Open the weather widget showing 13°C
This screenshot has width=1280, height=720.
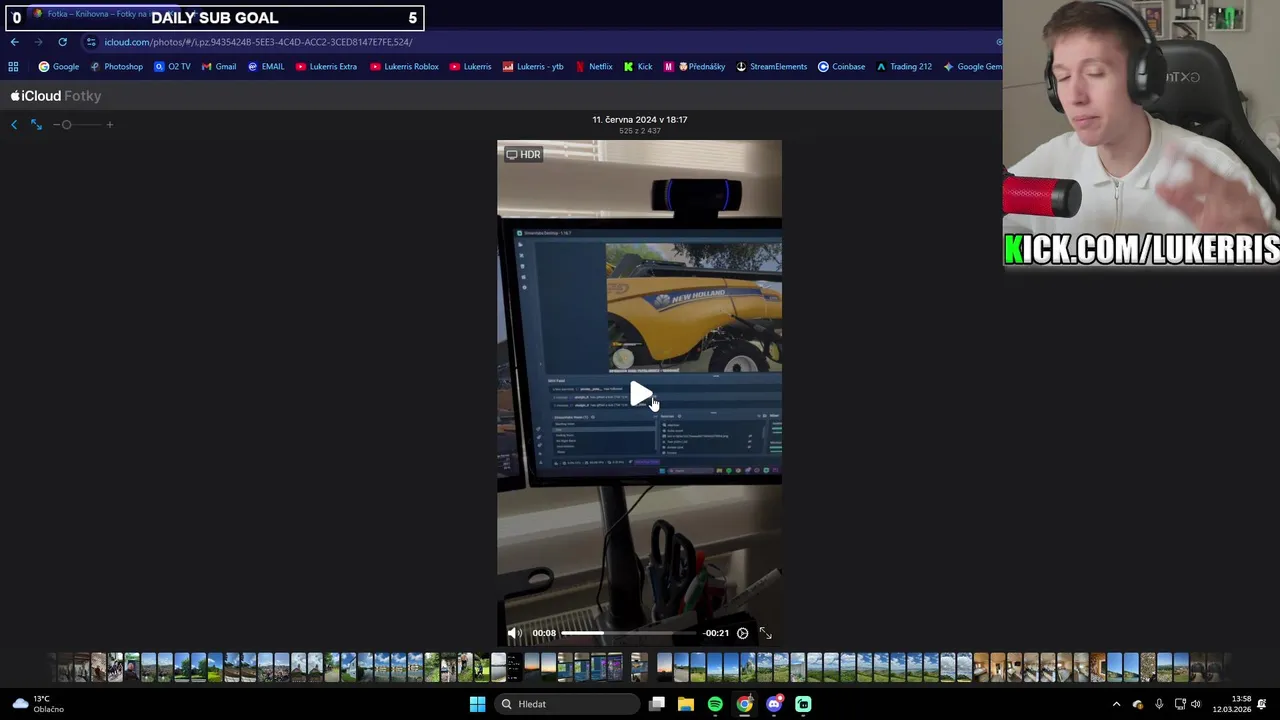click(x=38, y=704)
